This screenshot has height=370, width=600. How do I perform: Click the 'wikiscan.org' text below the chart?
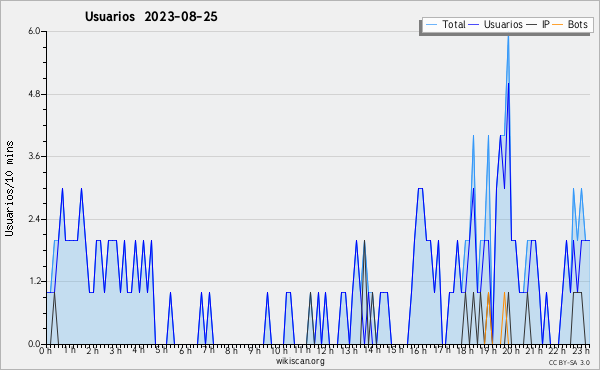300,361
